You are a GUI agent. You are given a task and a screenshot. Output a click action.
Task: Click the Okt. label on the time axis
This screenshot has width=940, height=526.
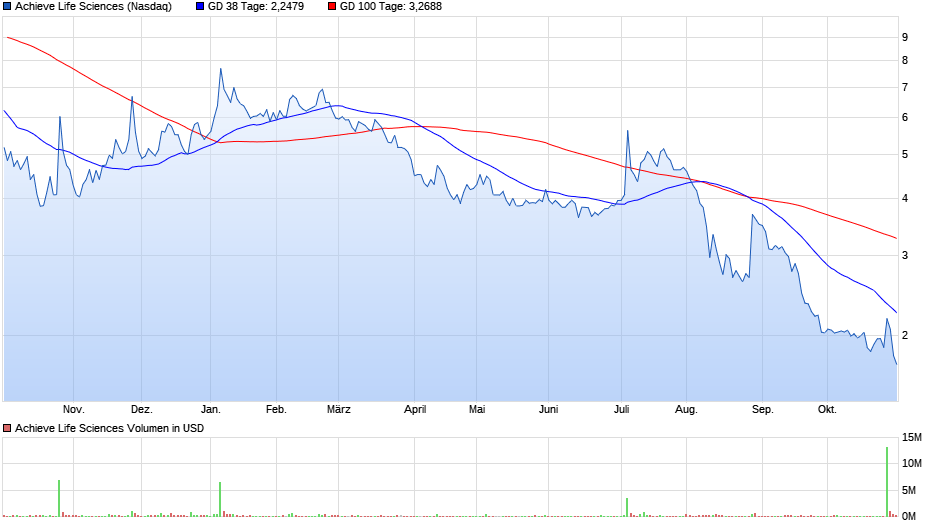pos(827,409)
